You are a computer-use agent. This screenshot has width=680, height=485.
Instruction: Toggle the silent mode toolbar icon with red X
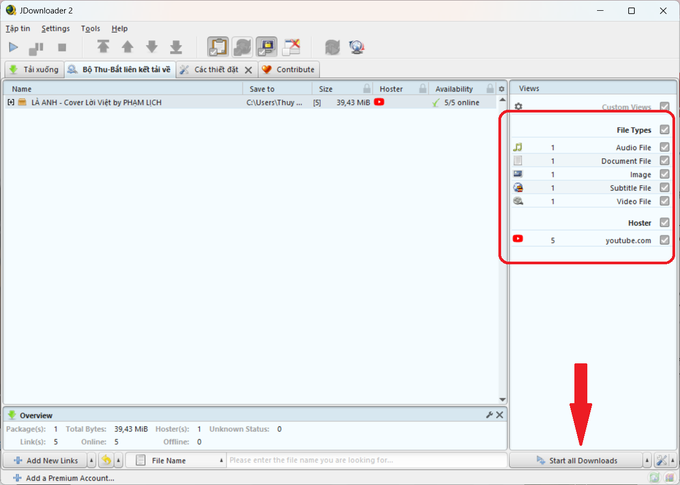click(x=291, y=47)
